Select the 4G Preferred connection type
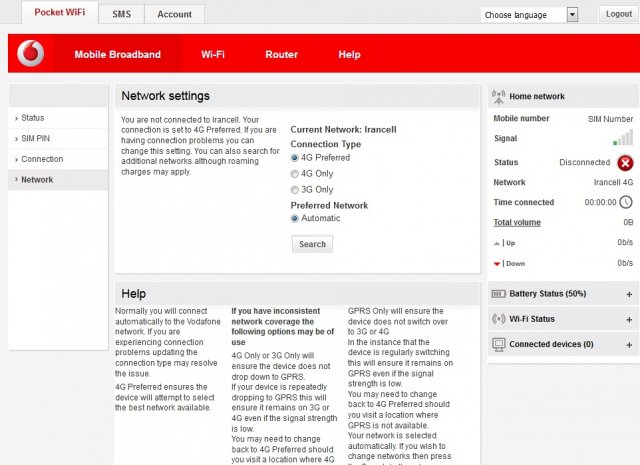640x465 pixels. click(295, 158)
